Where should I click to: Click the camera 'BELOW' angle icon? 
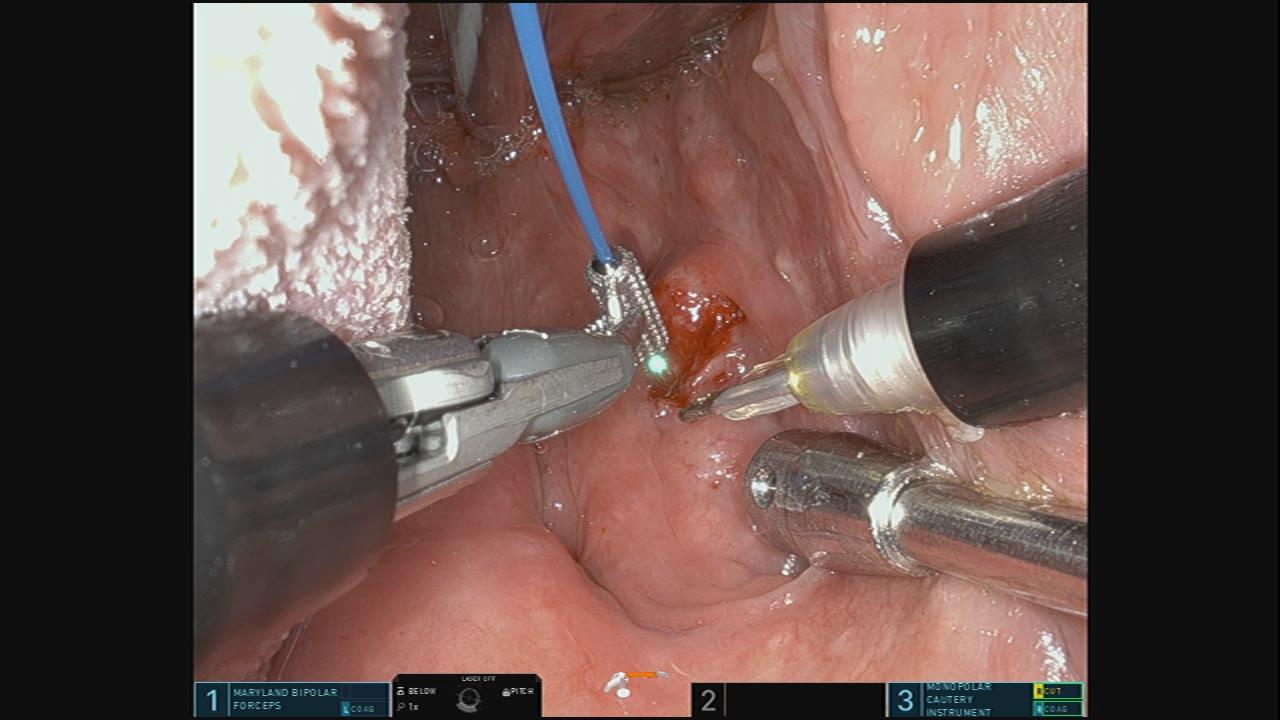401,691
